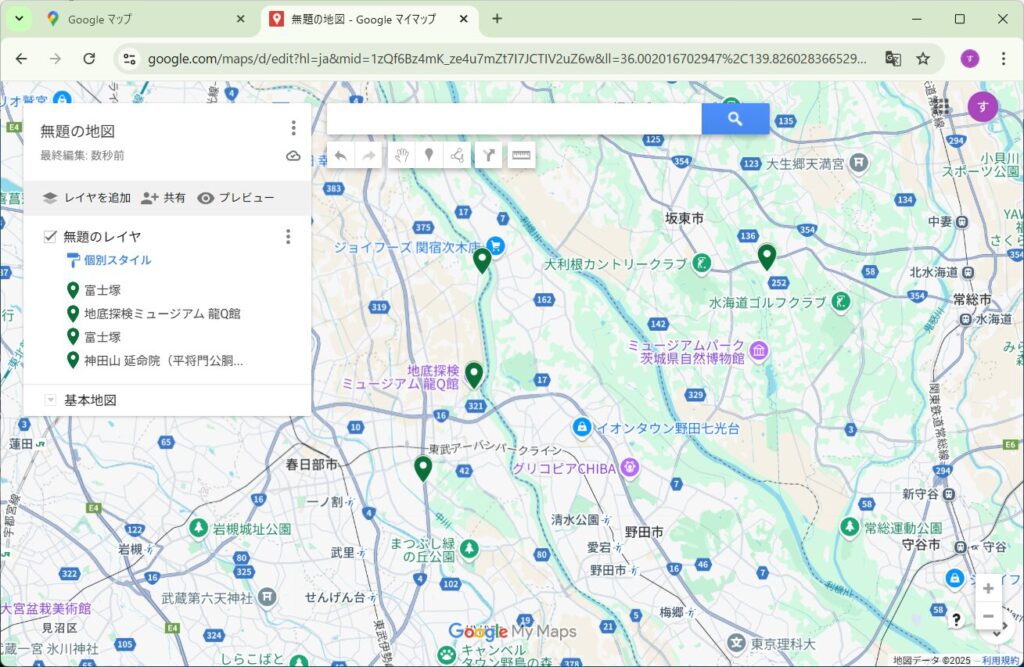Go back to the previous page

[x=22, y=59]
